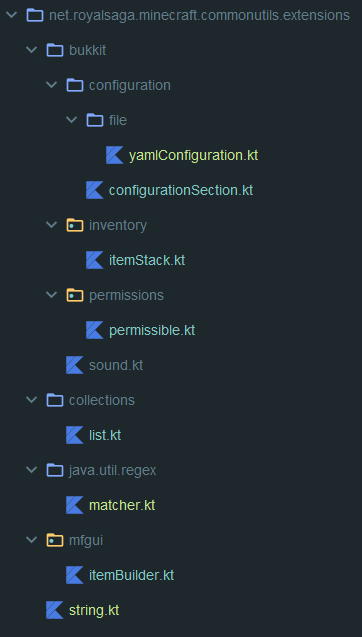Screen dimensions: 362x637
Task: Click the yellow folder icon of inventory
Action: coord(75,225)
